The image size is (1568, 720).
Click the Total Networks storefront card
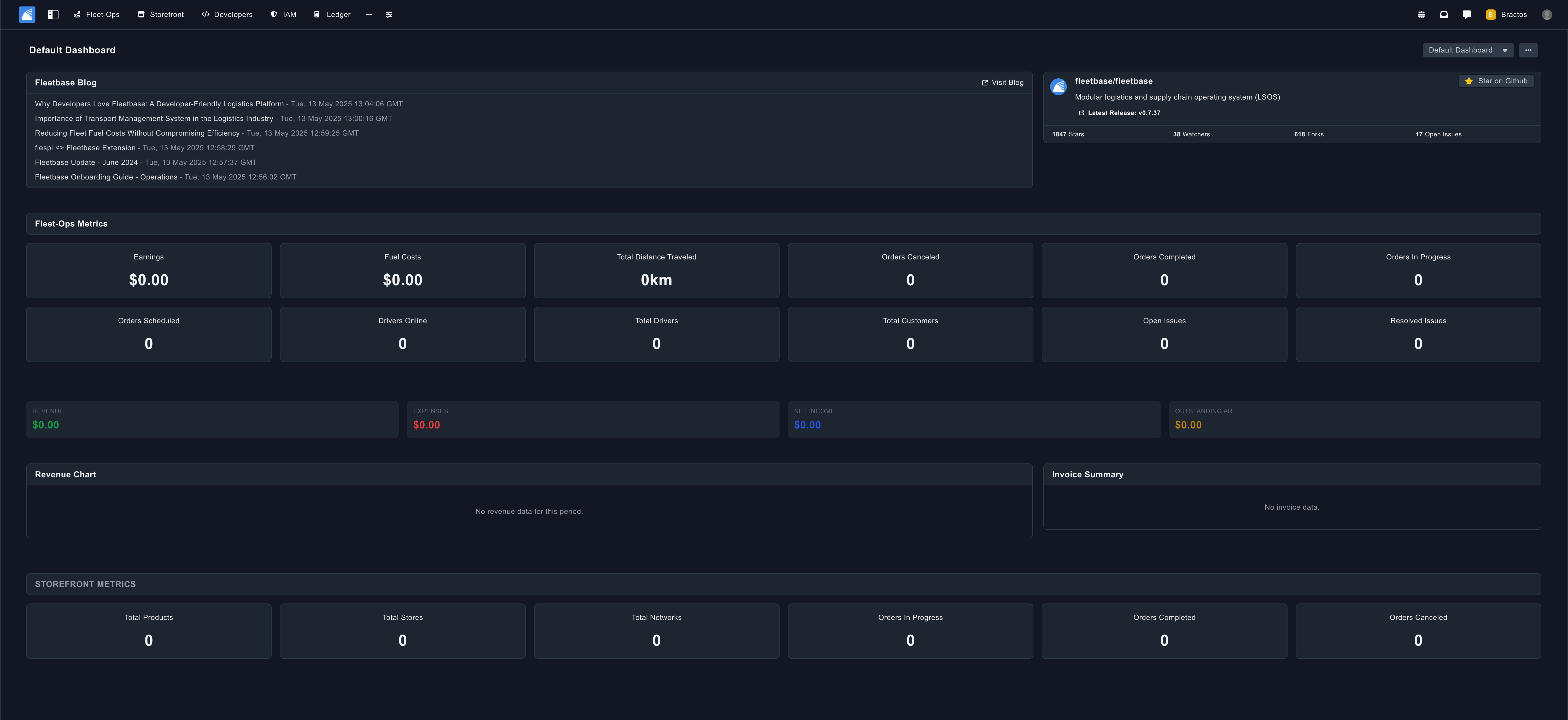coord(656,631)
